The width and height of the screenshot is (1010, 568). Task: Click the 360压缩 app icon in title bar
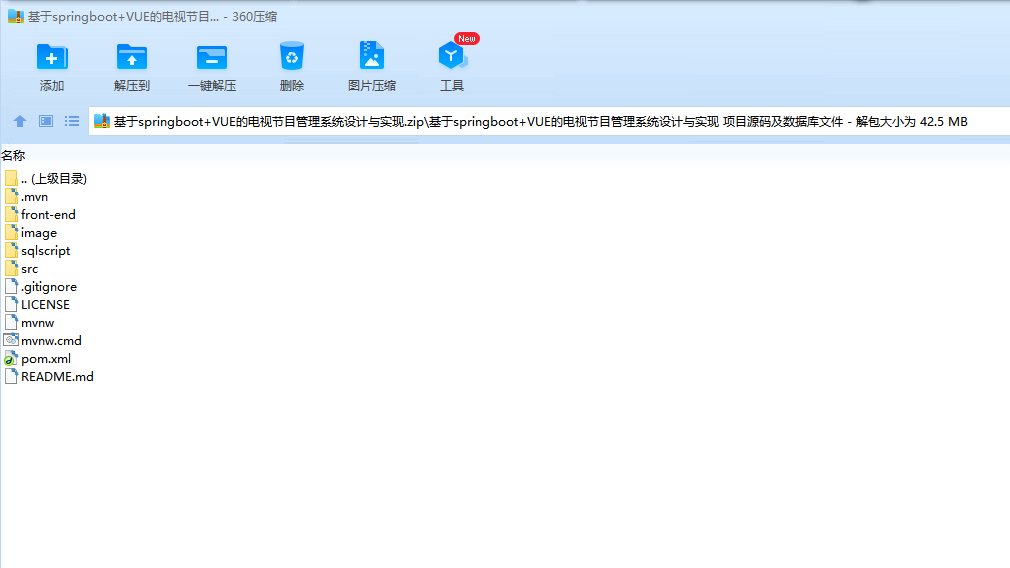click(x=15, y=16)
